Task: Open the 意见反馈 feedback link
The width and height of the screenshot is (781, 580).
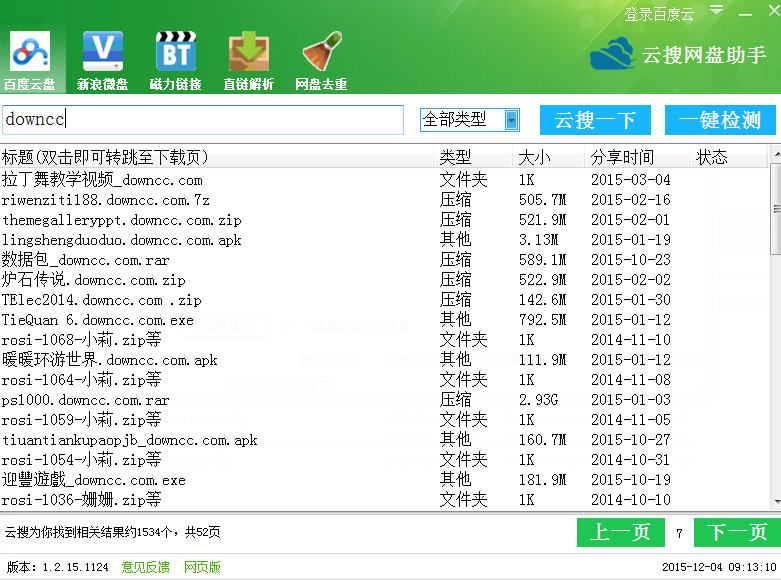Action: coord(145,567)
